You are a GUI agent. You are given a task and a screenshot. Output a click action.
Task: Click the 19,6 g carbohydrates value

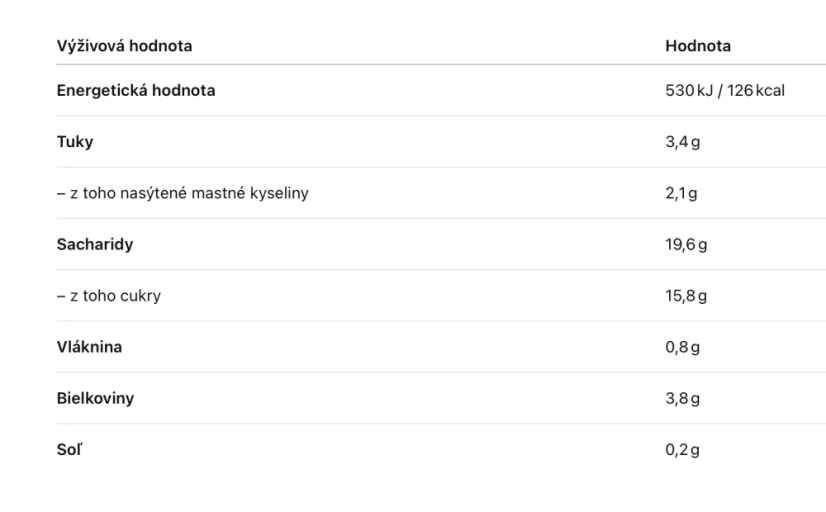(686, 244)
